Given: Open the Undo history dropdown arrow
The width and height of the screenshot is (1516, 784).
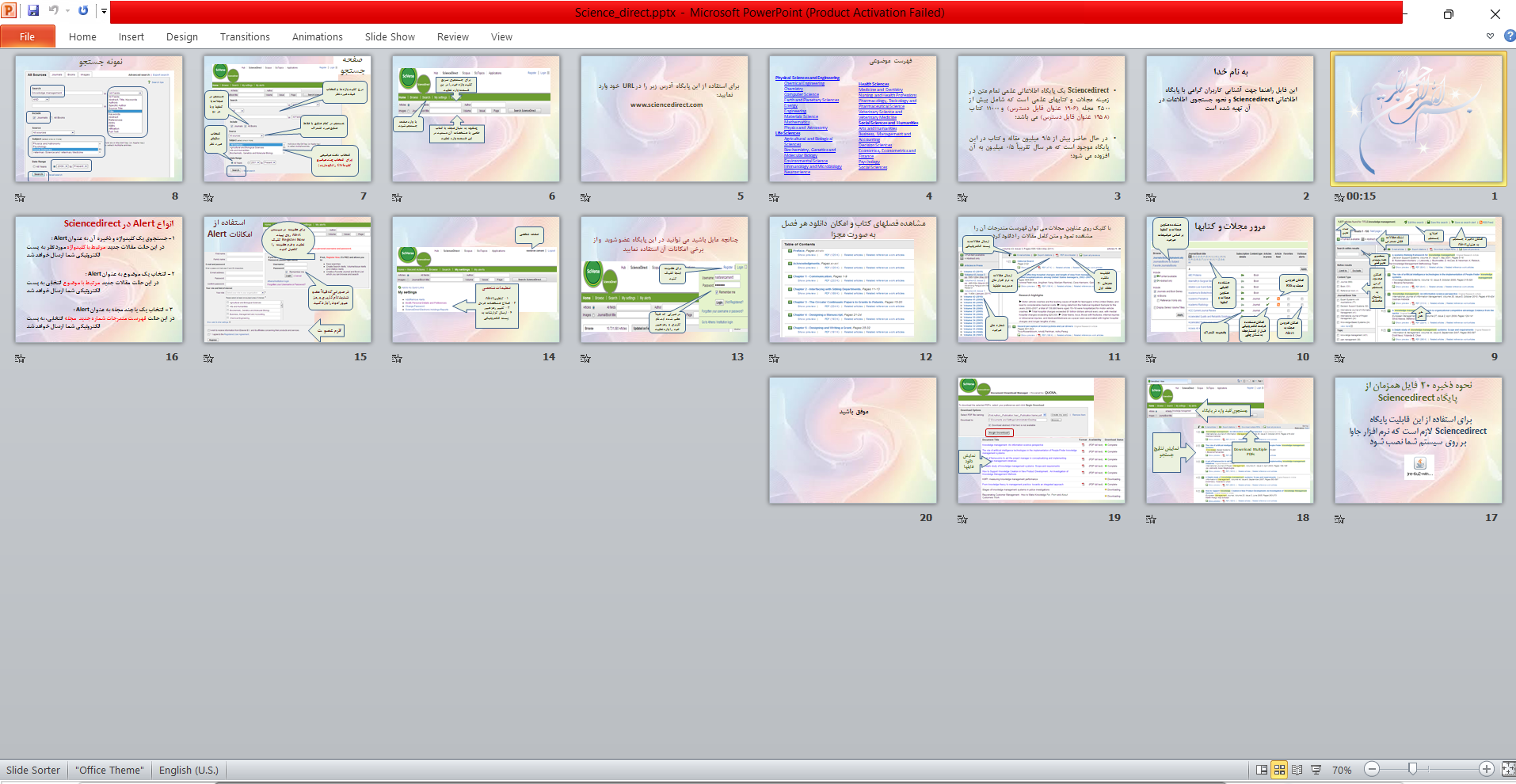Looking at the screenshot, I should pos(67,11).
